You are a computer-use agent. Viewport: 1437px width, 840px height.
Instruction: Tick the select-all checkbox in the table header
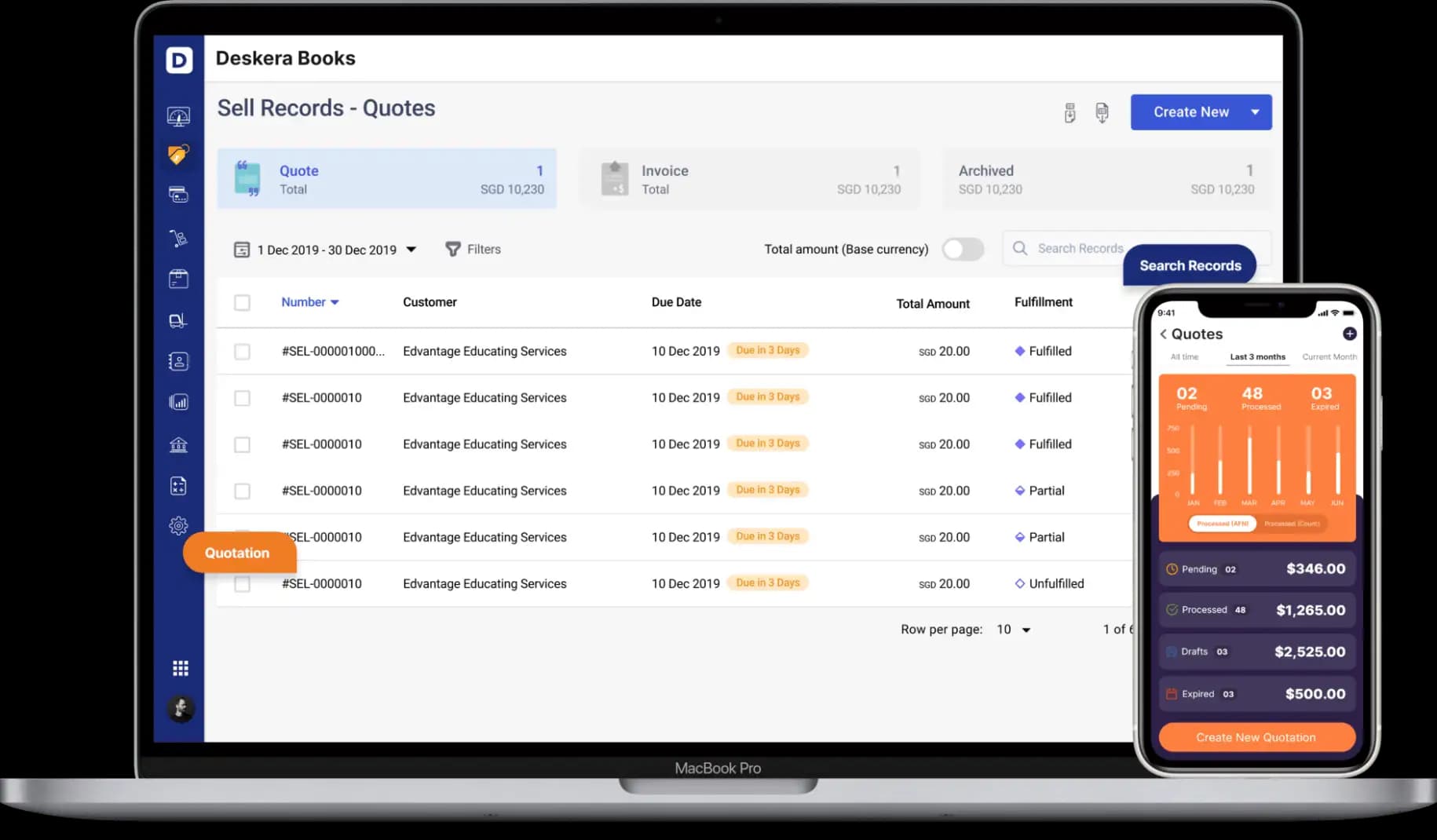[x=243, y=303]
